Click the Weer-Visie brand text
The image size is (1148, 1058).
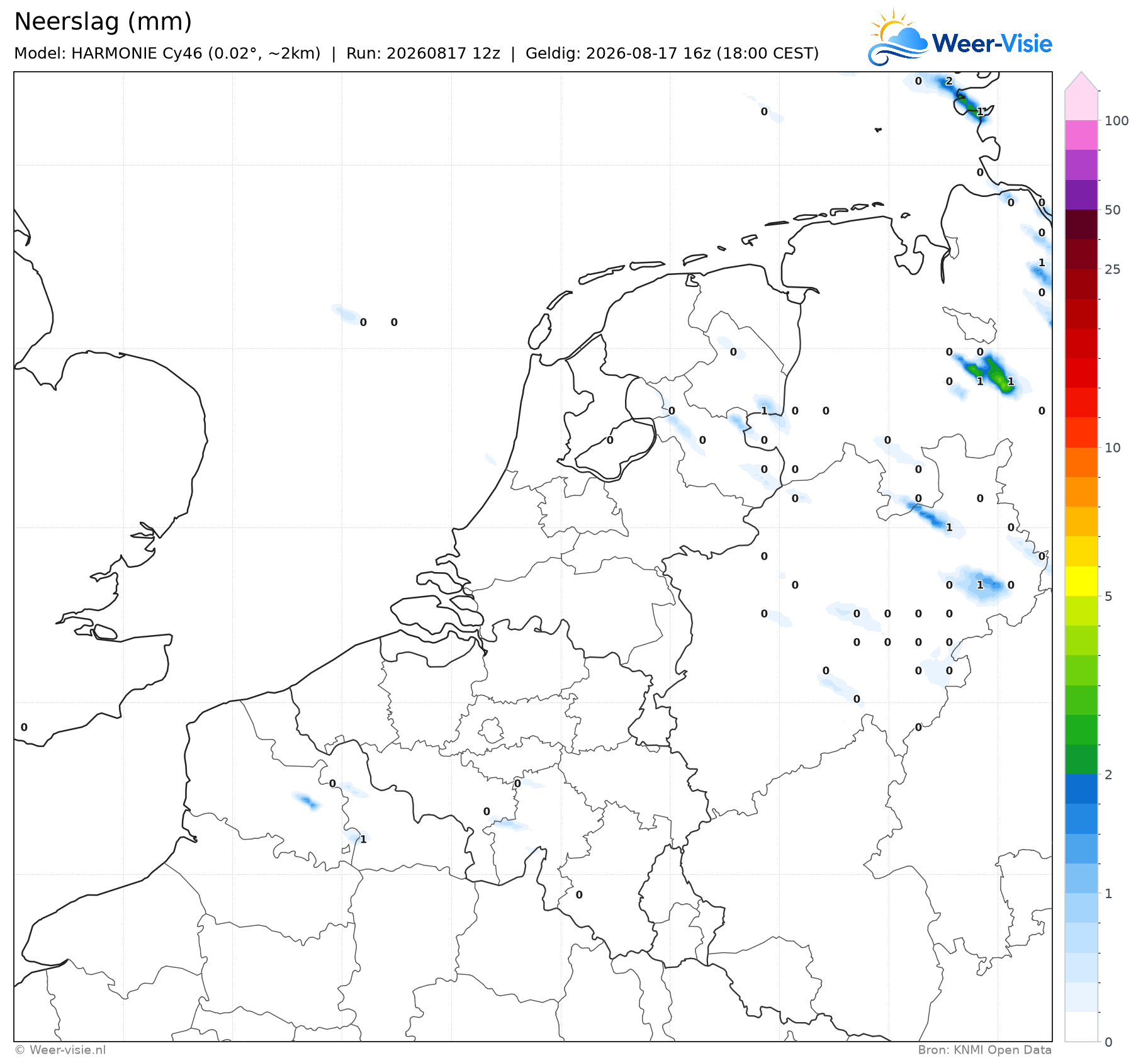(x=992, y=43)
